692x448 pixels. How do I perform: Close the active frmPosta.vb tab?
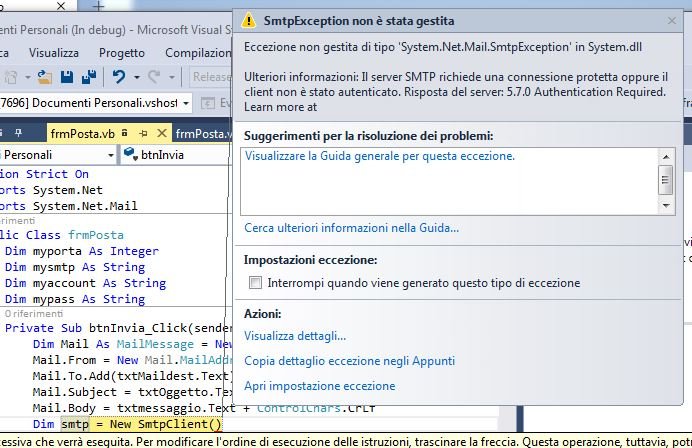162,133
